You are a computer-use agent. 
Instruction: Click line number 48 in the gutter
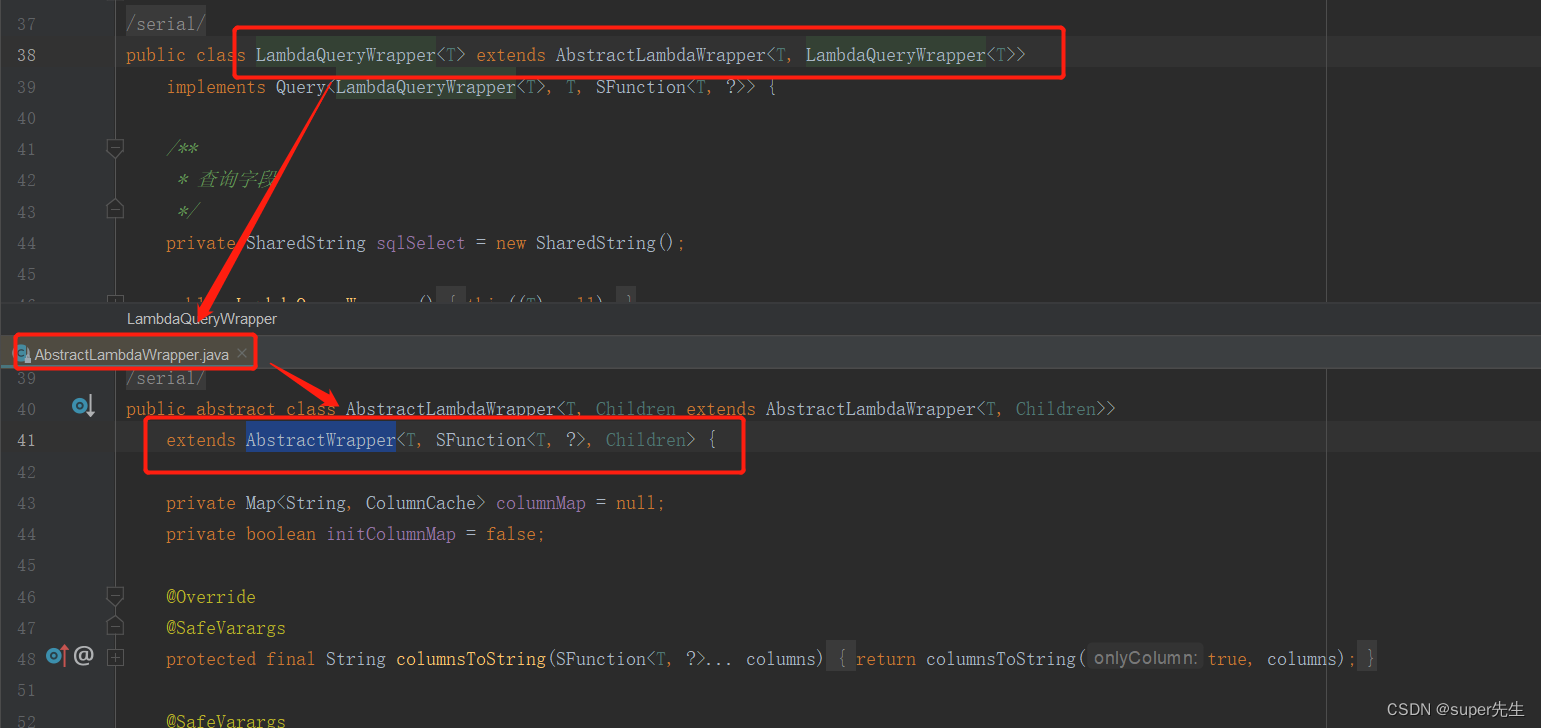click(27, 659)
